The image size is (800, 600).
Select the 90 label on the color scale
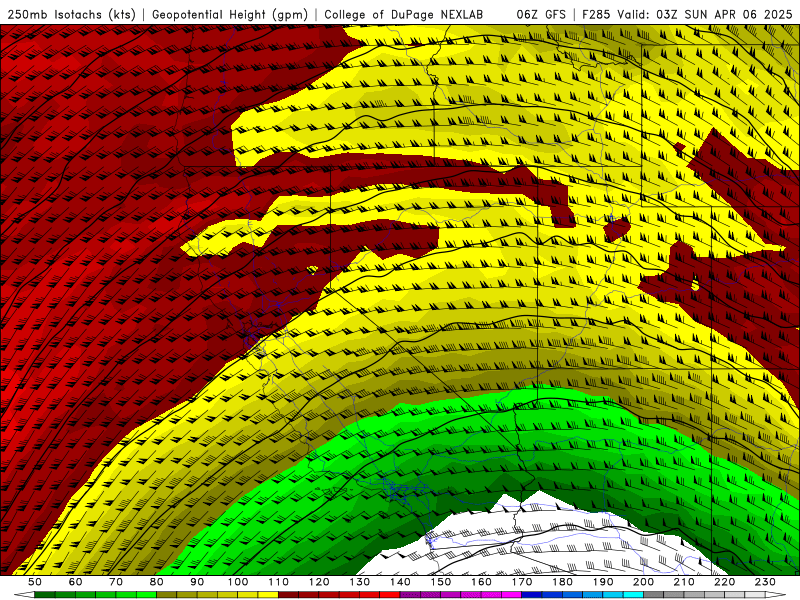tap(197, 582)
